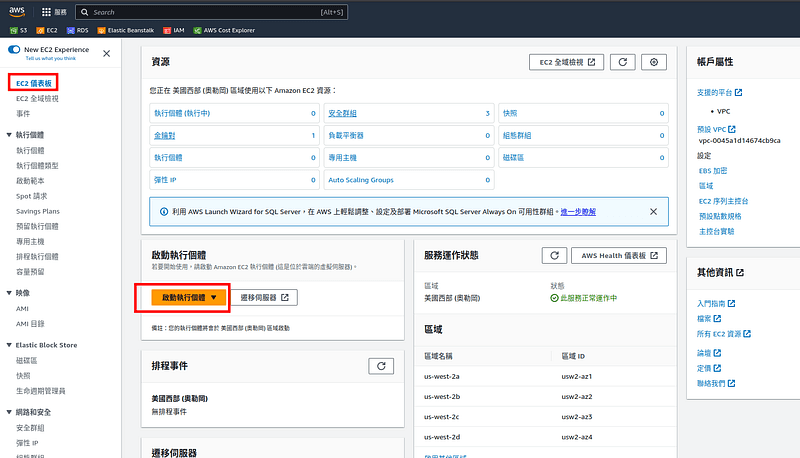This screenshot has width=800, height=458.
Task: Open the Auto Scaling Groups resource link
Action: [x=361, y=180]
